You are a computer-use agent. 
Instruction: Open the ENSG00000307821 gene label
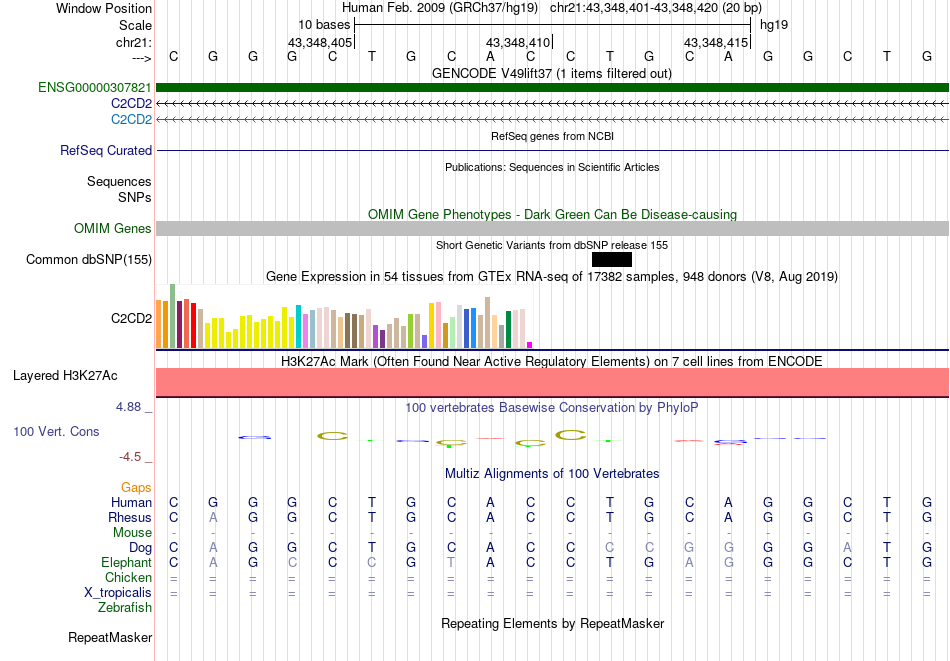click(95, 87)
